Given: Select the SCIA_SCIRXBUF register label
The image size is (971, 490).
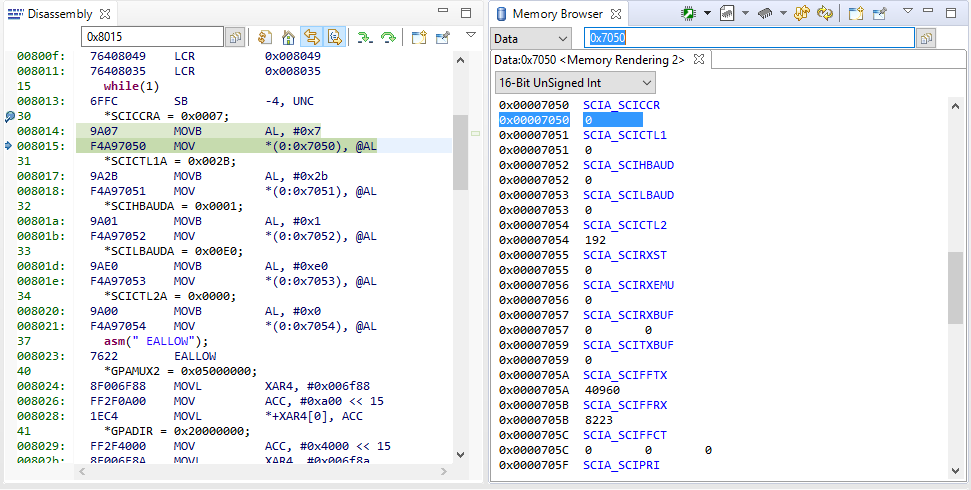Looking at the screenshot, I should tap(629, 315).
